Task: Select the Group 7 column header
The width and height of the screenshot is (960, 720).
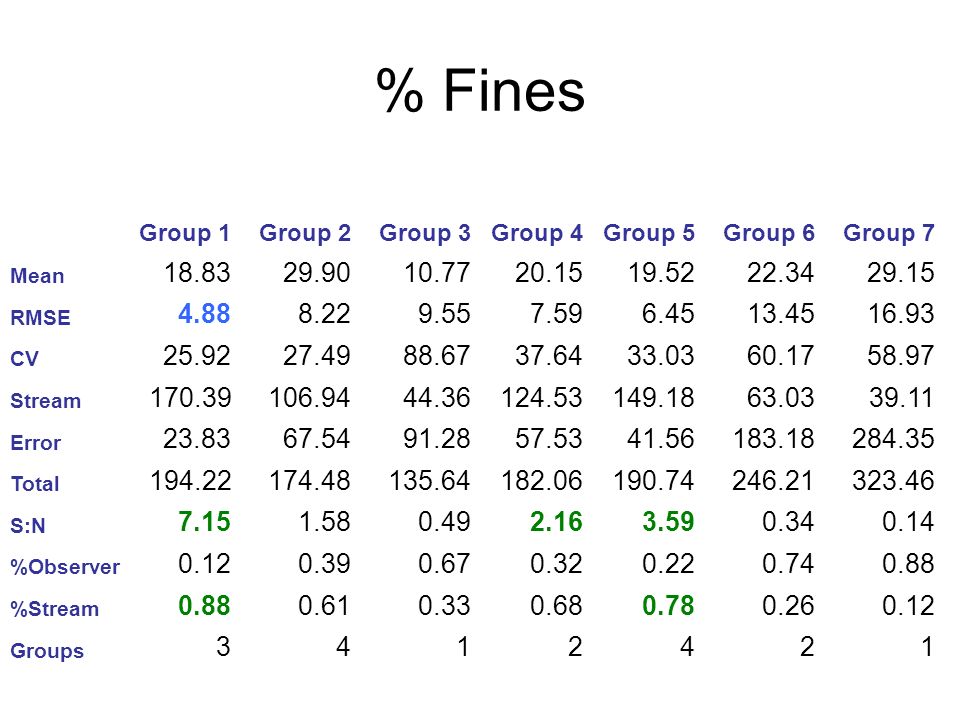Action: [889, 233]
